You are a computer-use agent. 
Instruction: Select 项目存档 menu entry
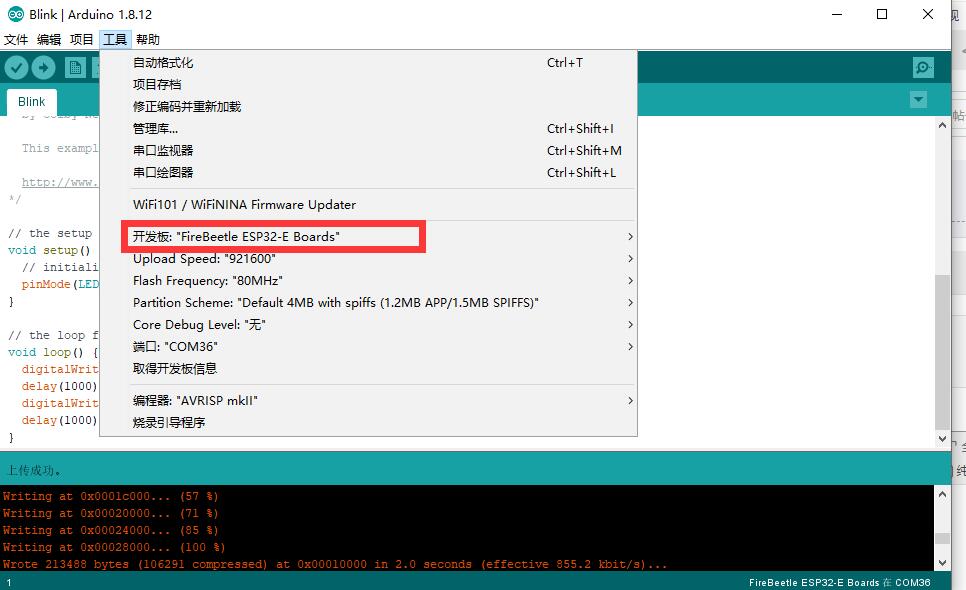(368, 84)
